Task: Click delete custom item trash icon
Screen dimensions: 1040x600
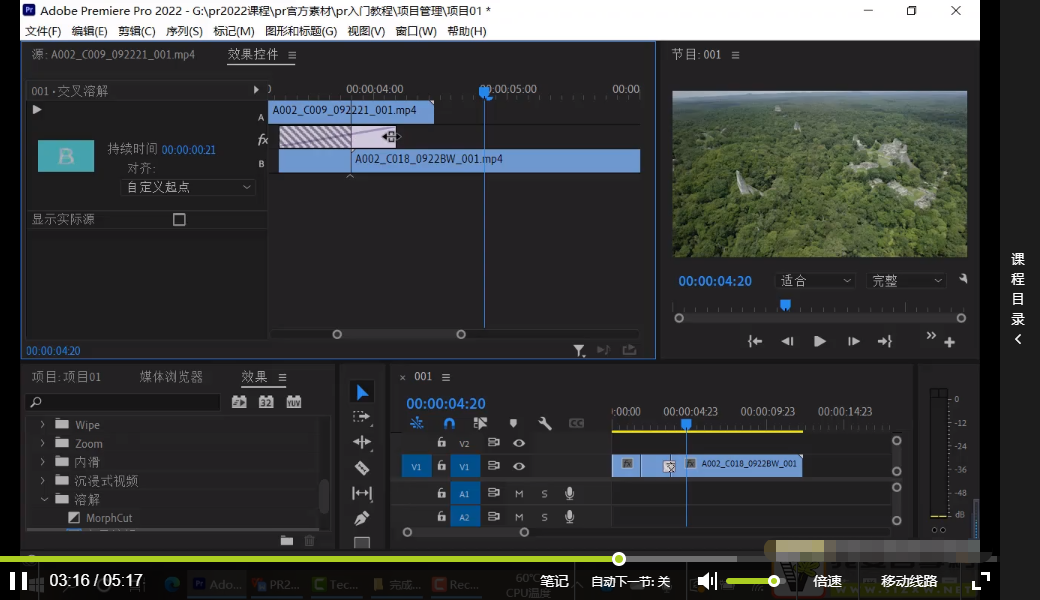Action: click(x=309, y=541)
